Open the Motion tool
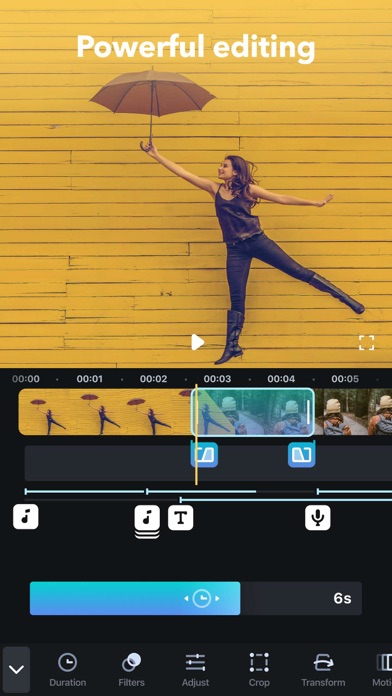 382,669
